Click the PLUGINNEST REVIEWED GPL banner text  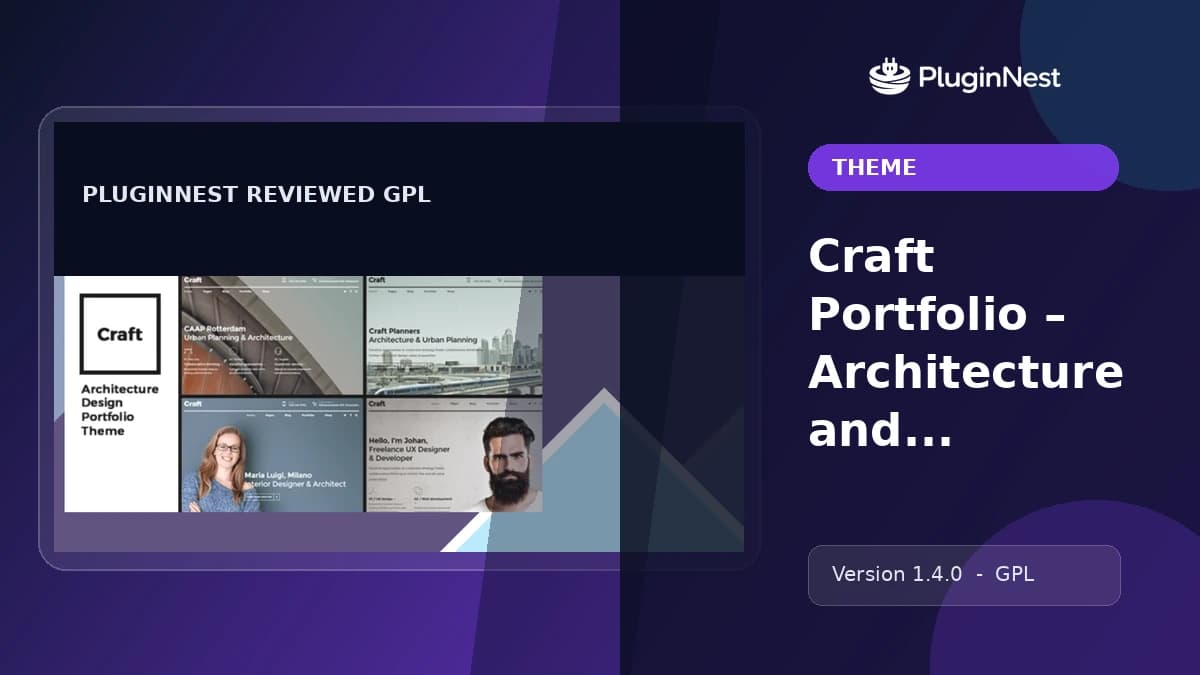pos(256,195)
